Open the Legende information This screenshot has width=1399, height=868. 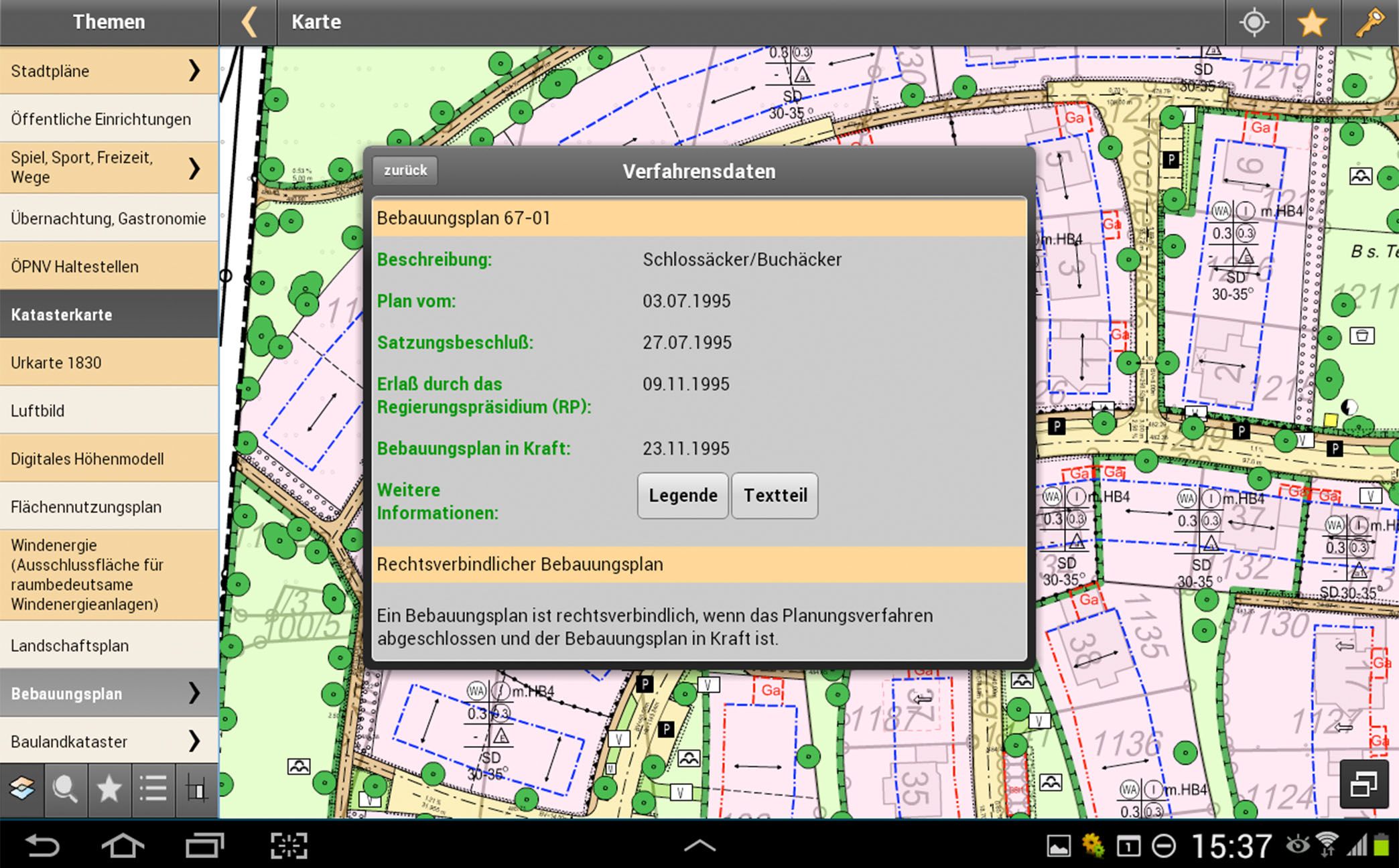tap(682, 496)
